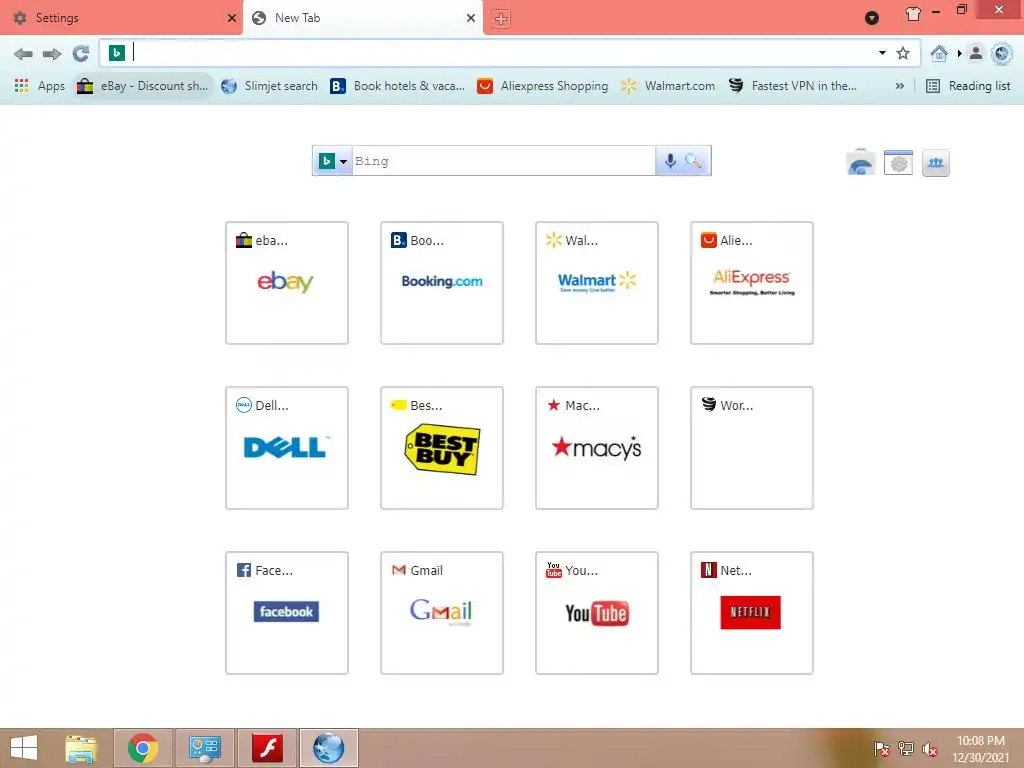This screenshot has width=1024, height=768.
Task: Click the Apps grid icon in bookmarks bar
Action: click(22, 86)
